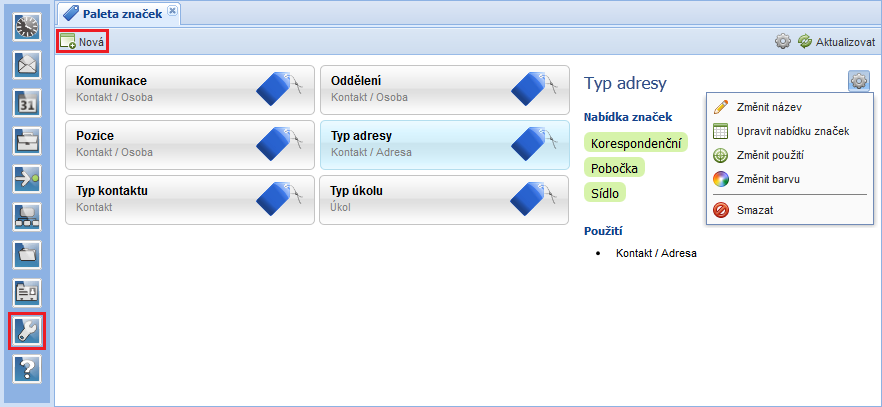Open the wrench settings sidebar icon
The height and width of the screenshot is (407, 882).
click(x=26, y=331)
